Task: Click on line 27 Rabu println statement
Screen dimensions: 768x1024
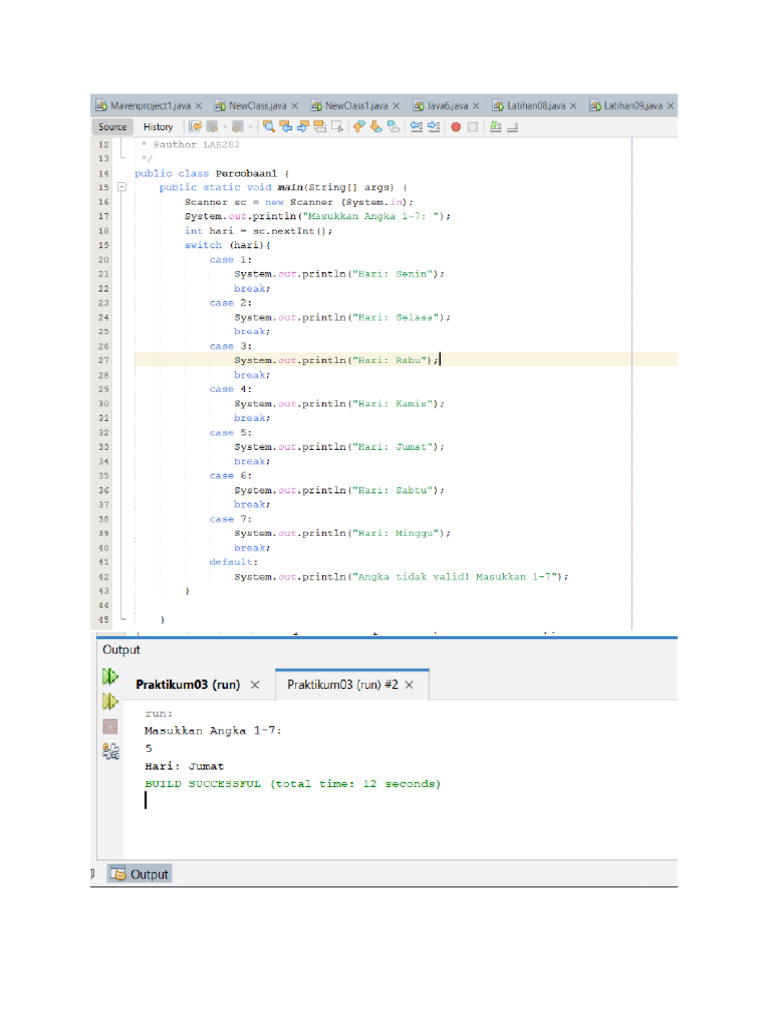Action: tap(335, 360)
